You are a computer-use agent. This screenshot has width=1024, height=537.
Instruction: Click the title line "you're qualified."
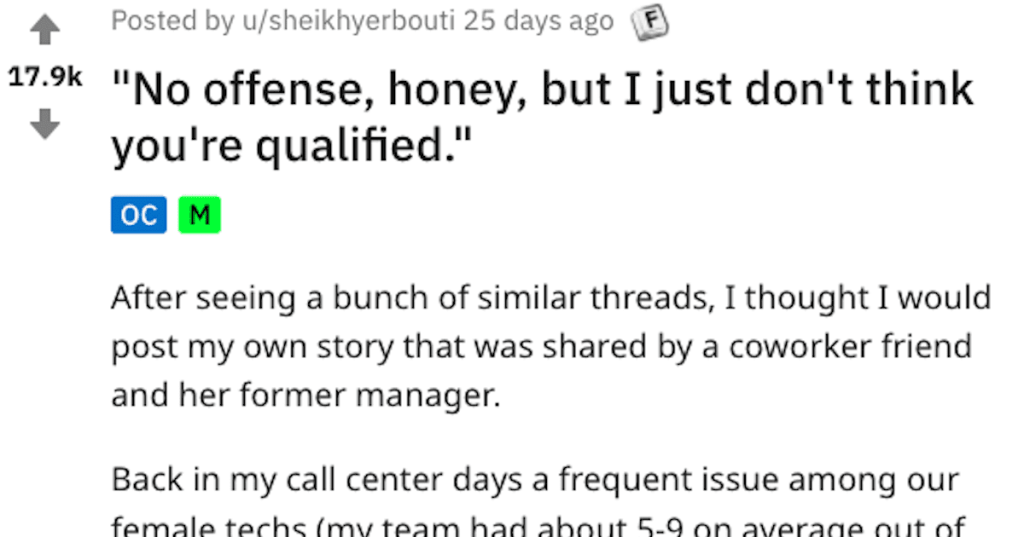click(x=291, y=145)
